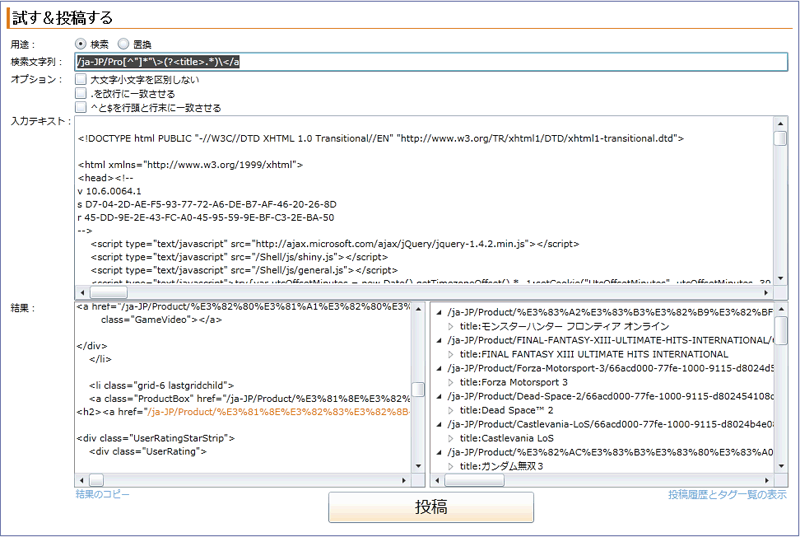
Task: Select /ja-JP/Product/Castlevania-LoS tree row
Action: pos(610,424)
